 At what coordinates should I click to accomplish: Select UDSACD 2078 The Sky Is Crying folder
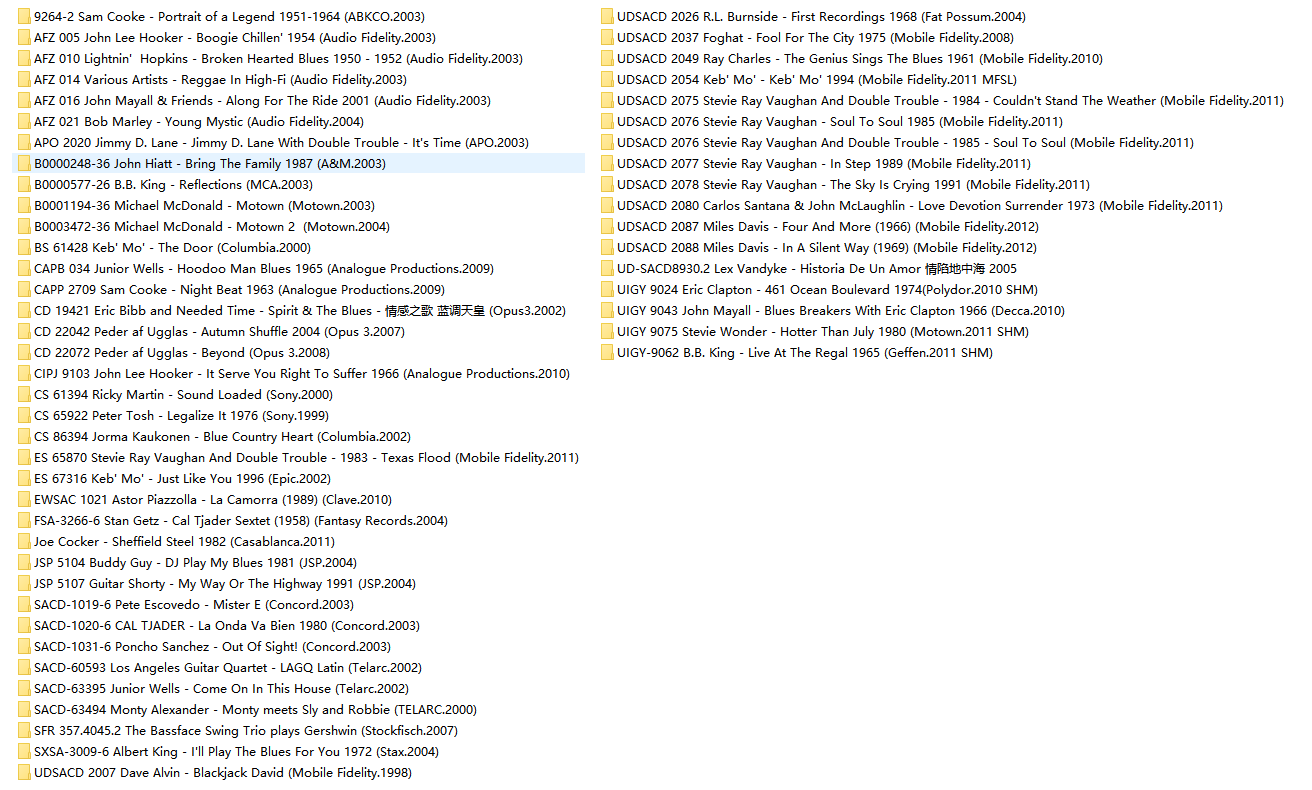coord(853,185)
